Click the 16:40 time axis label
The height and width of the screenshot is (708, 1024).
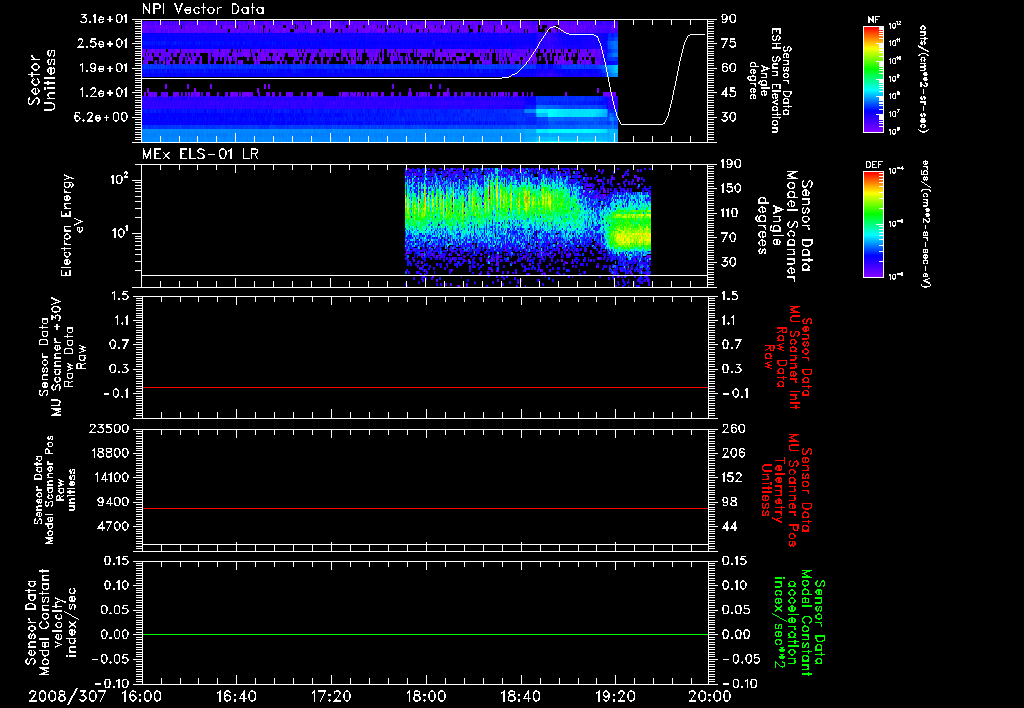(x=236, y=696)
